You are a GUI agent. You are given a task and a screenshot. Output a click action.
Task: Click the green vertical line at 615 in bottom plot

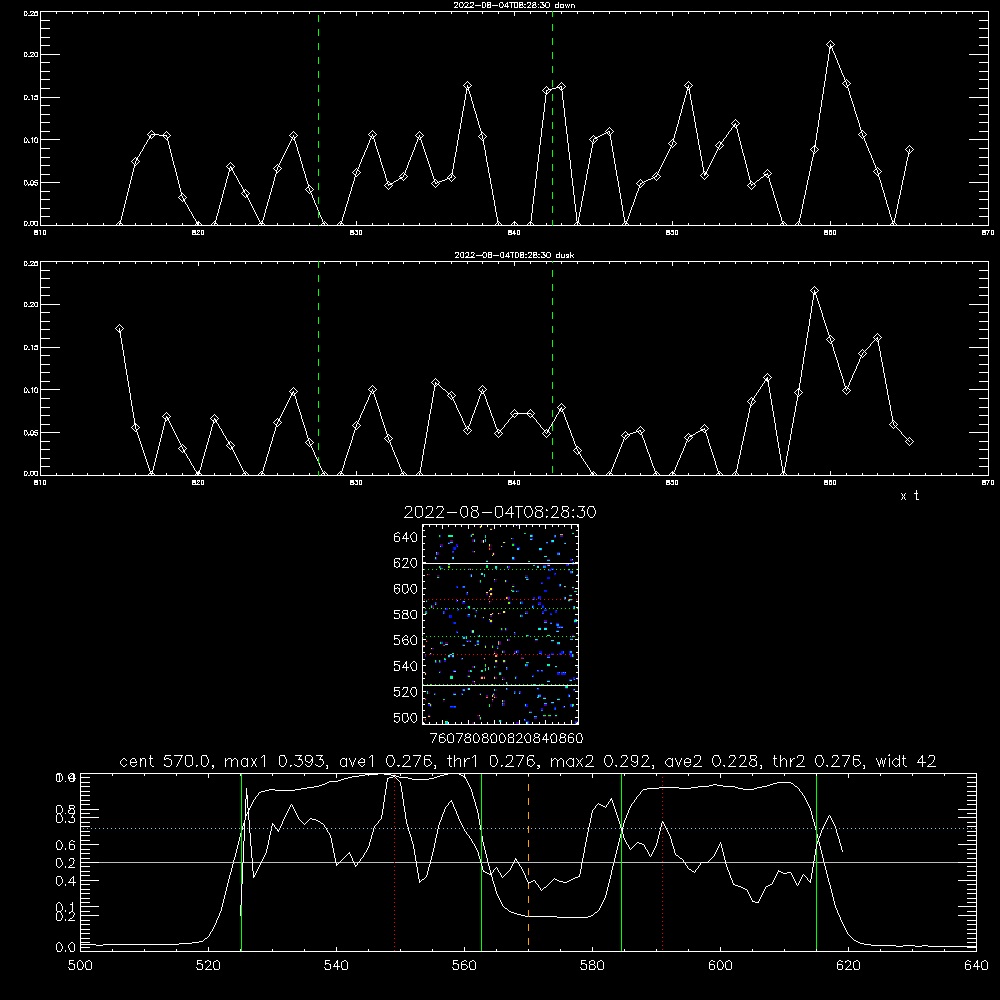[816, 862]
